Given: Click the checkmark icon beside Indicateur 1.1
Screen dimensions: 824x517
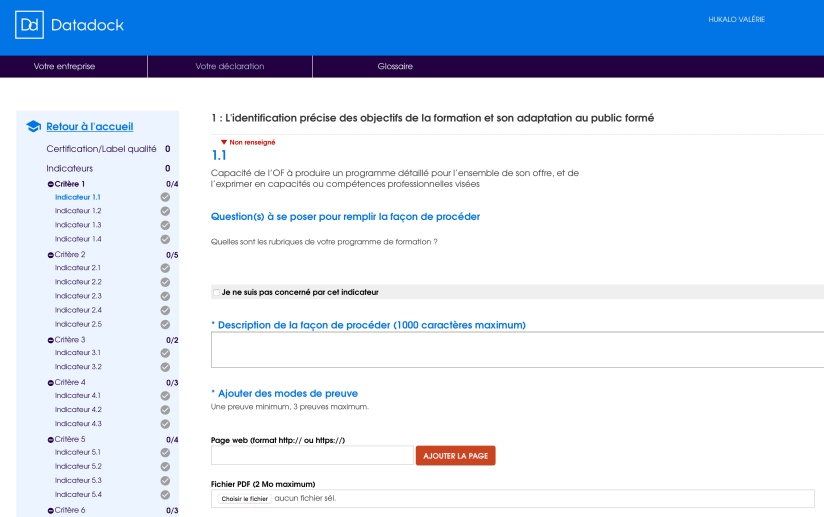Looking at the screenshot, I should (165, 197).
